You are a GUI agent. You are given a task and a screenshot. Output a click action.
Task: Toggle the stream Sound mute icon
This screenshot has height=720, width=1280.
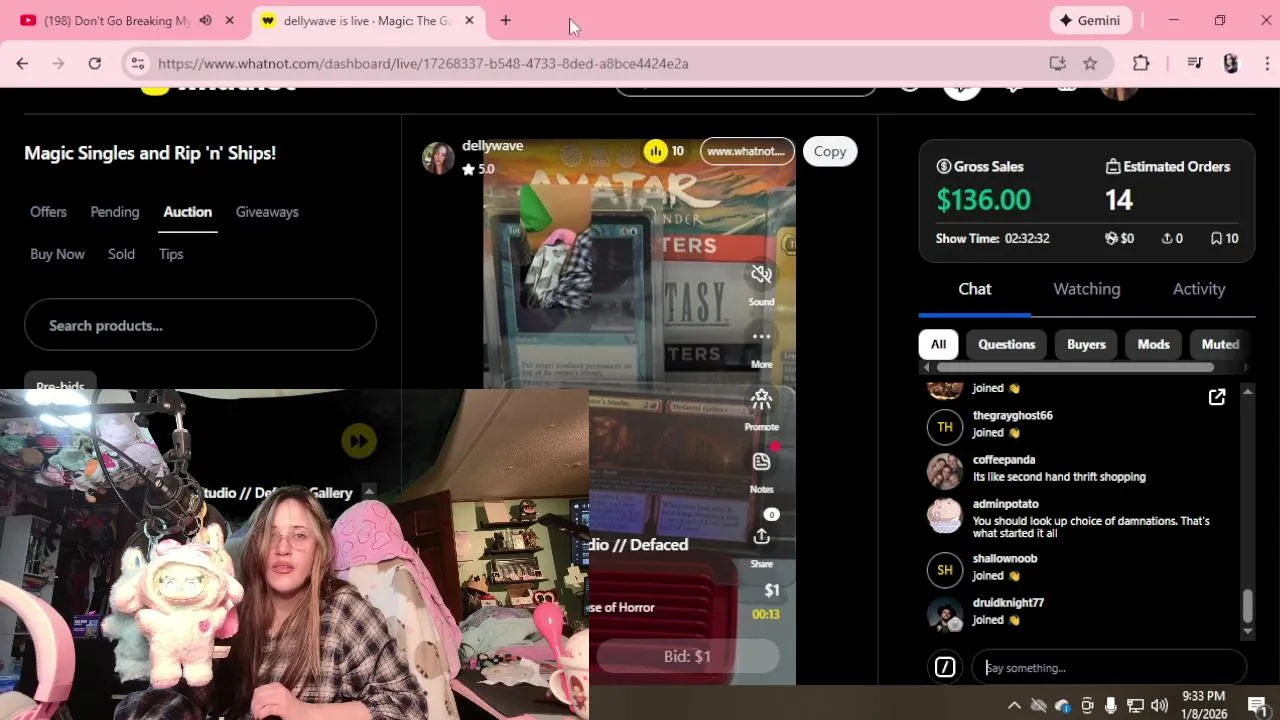click(x=761, y=274)
